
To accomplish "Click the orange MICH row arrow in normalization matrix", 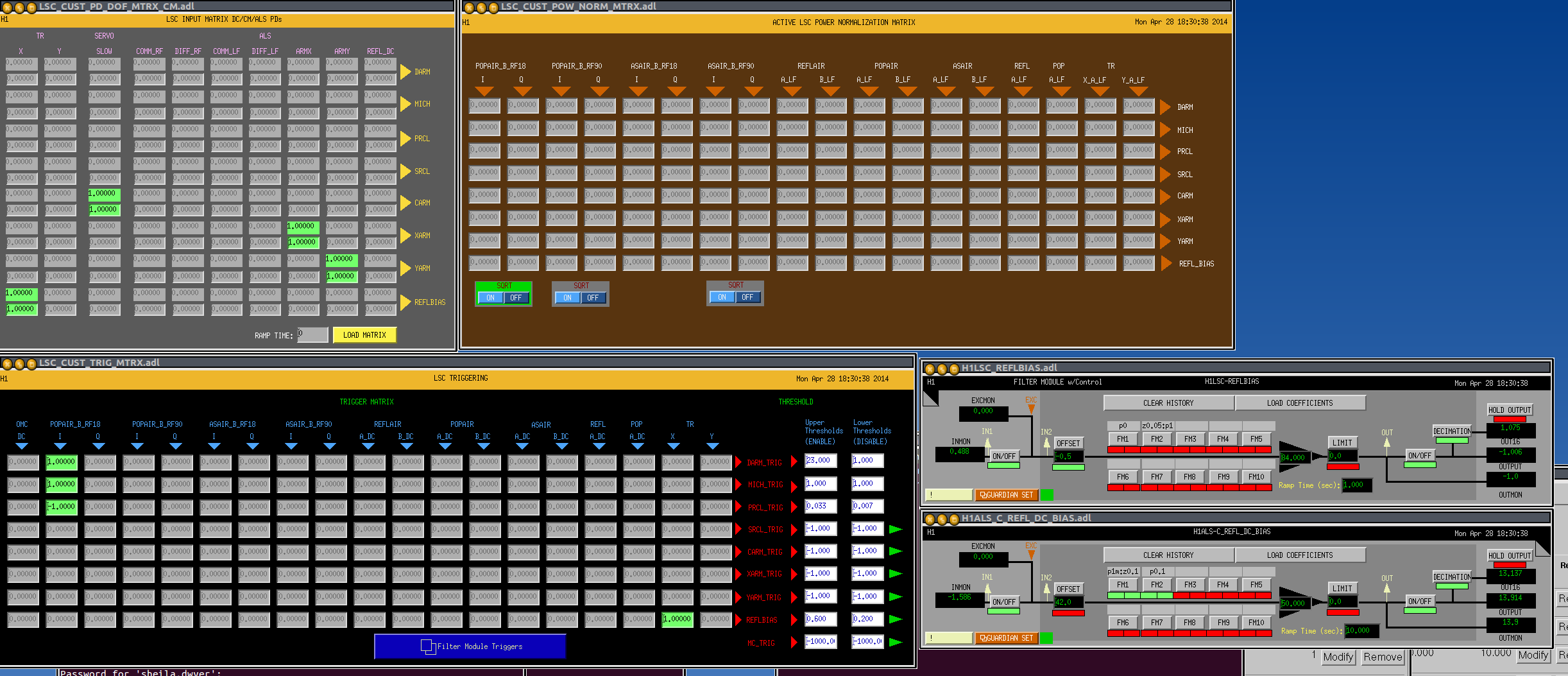I will pyautogui.click(x=1166, y=130).
